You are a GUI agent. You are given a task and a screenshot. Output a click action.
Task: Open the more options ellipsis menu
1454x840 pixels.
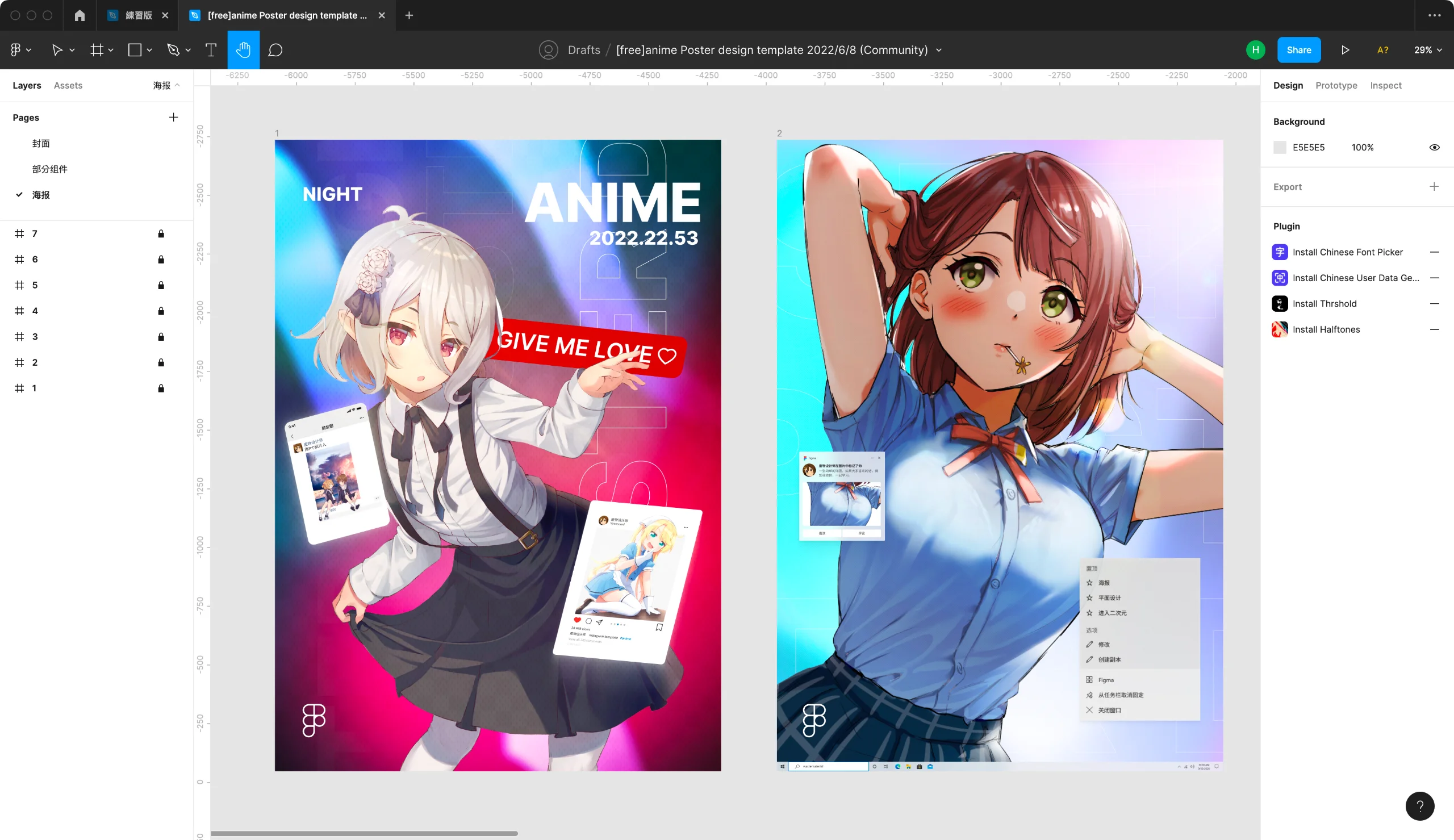1434,15
